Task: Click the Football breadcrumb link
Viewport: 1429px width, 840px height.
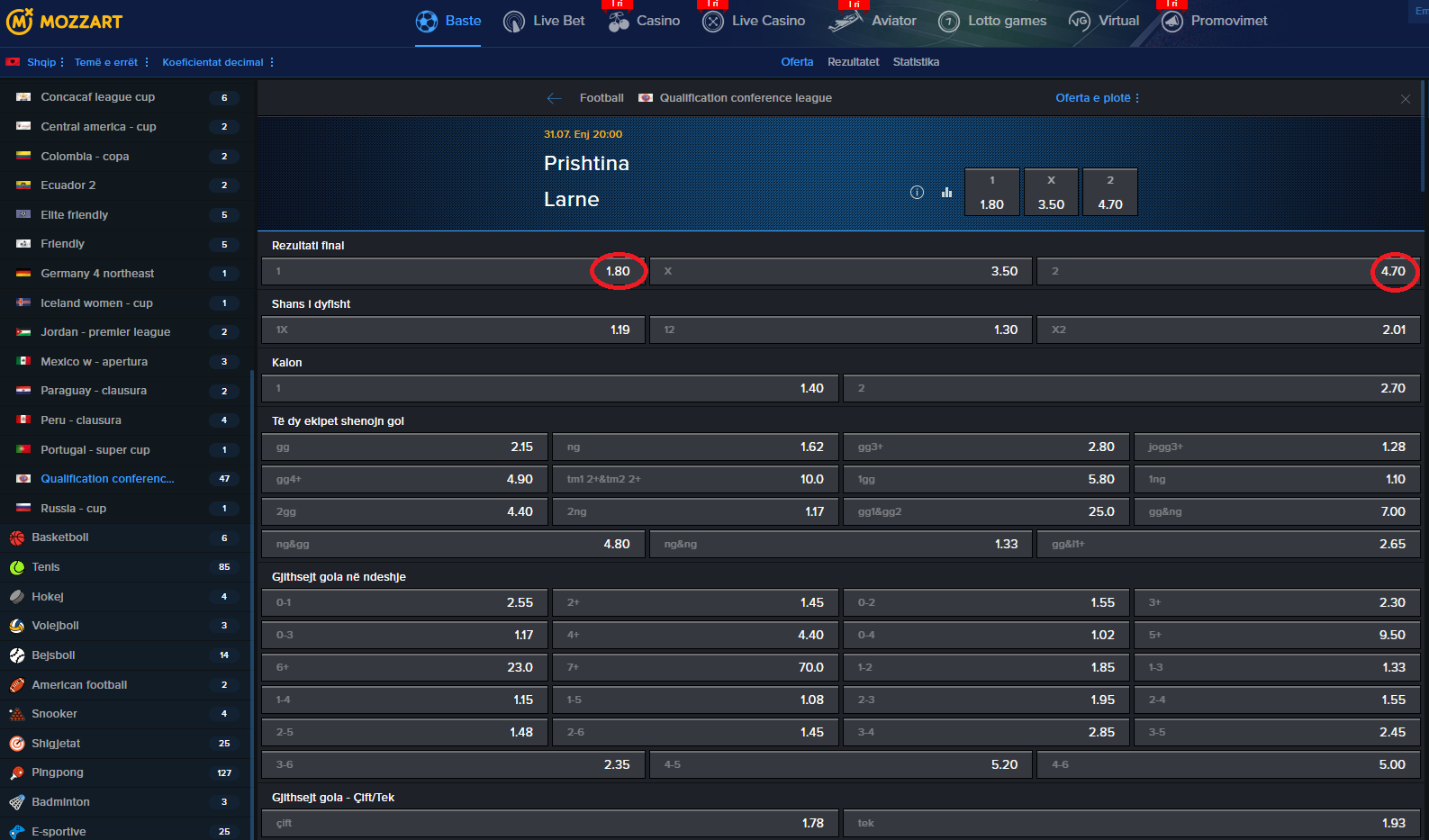Action: (x=601, y=98)
